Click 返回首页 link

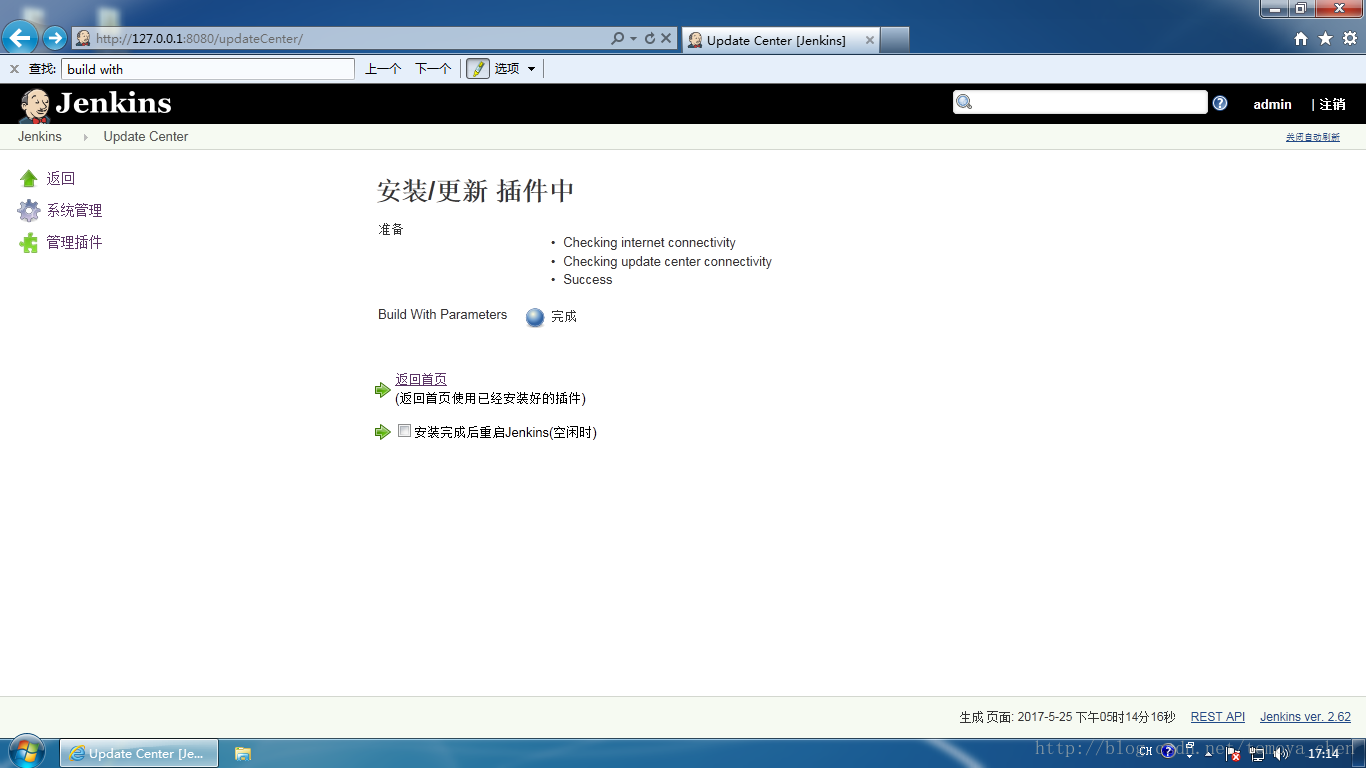[x=421, y=379]
